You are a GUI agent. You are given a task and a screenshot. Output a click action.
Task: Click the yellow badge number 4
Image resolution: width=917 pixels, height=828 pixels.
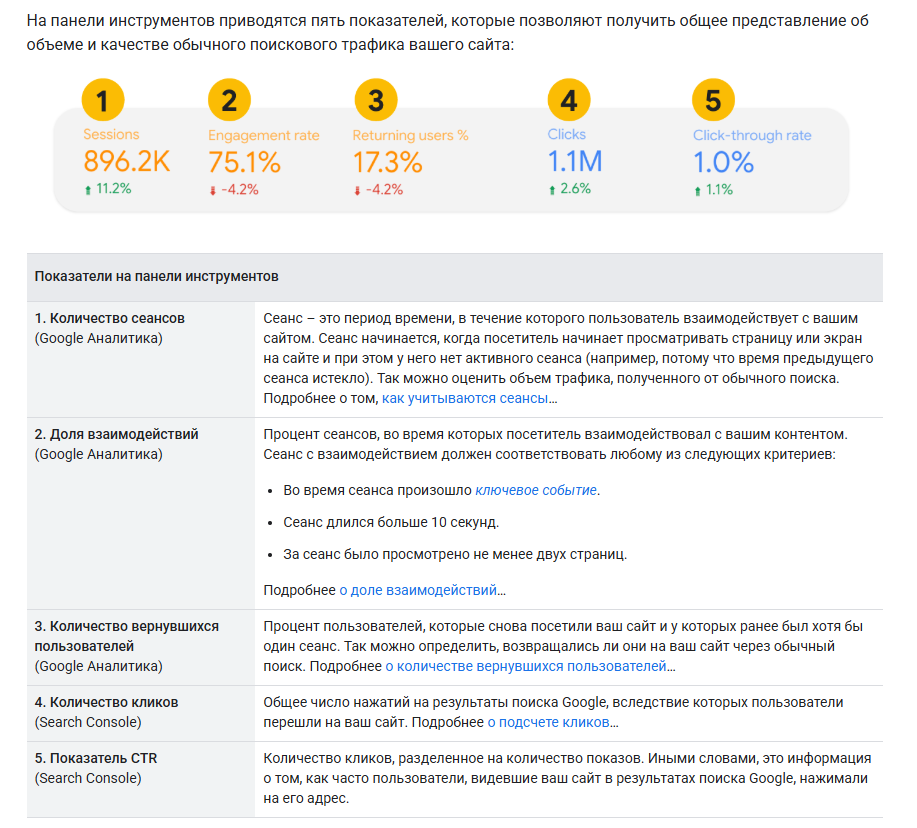(x=569, y=100)
